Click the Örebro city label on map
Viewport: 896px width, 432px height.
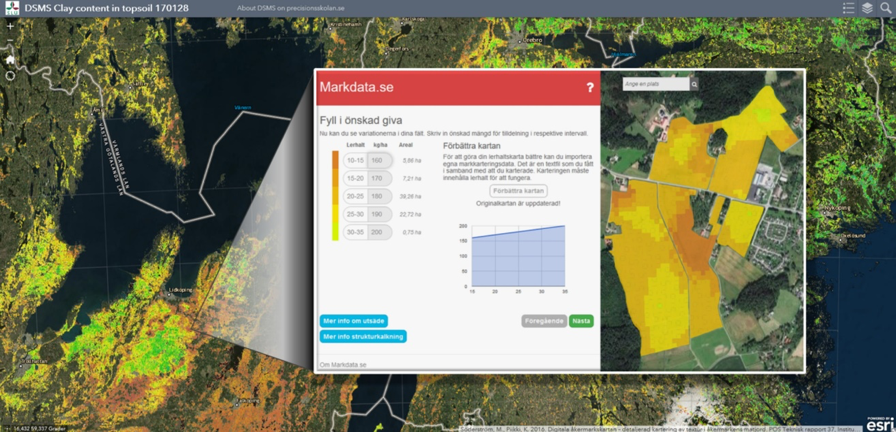(533, 41)
